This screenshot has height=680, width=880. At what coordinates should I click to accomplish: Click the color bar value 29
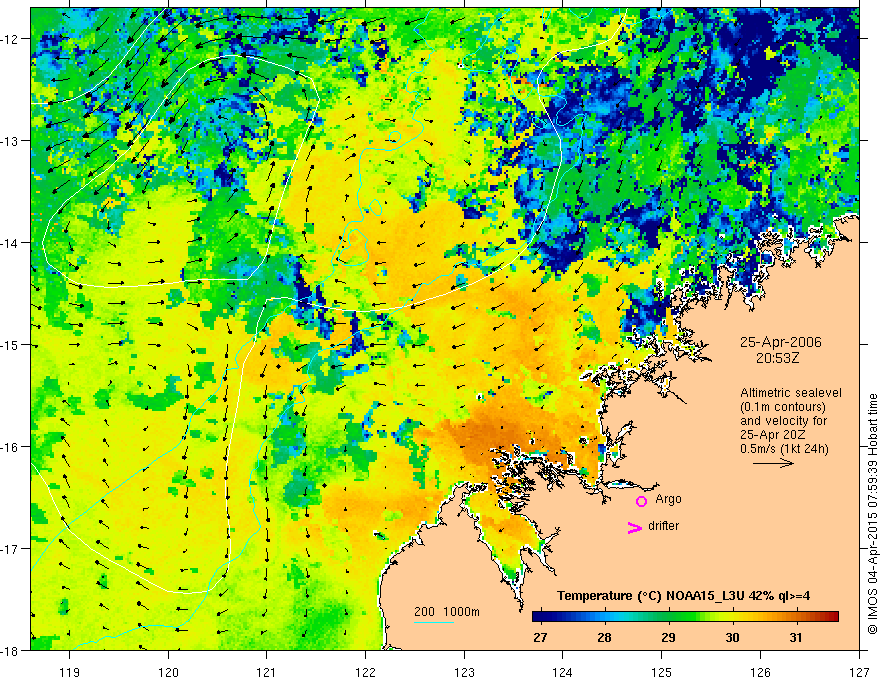668,638
